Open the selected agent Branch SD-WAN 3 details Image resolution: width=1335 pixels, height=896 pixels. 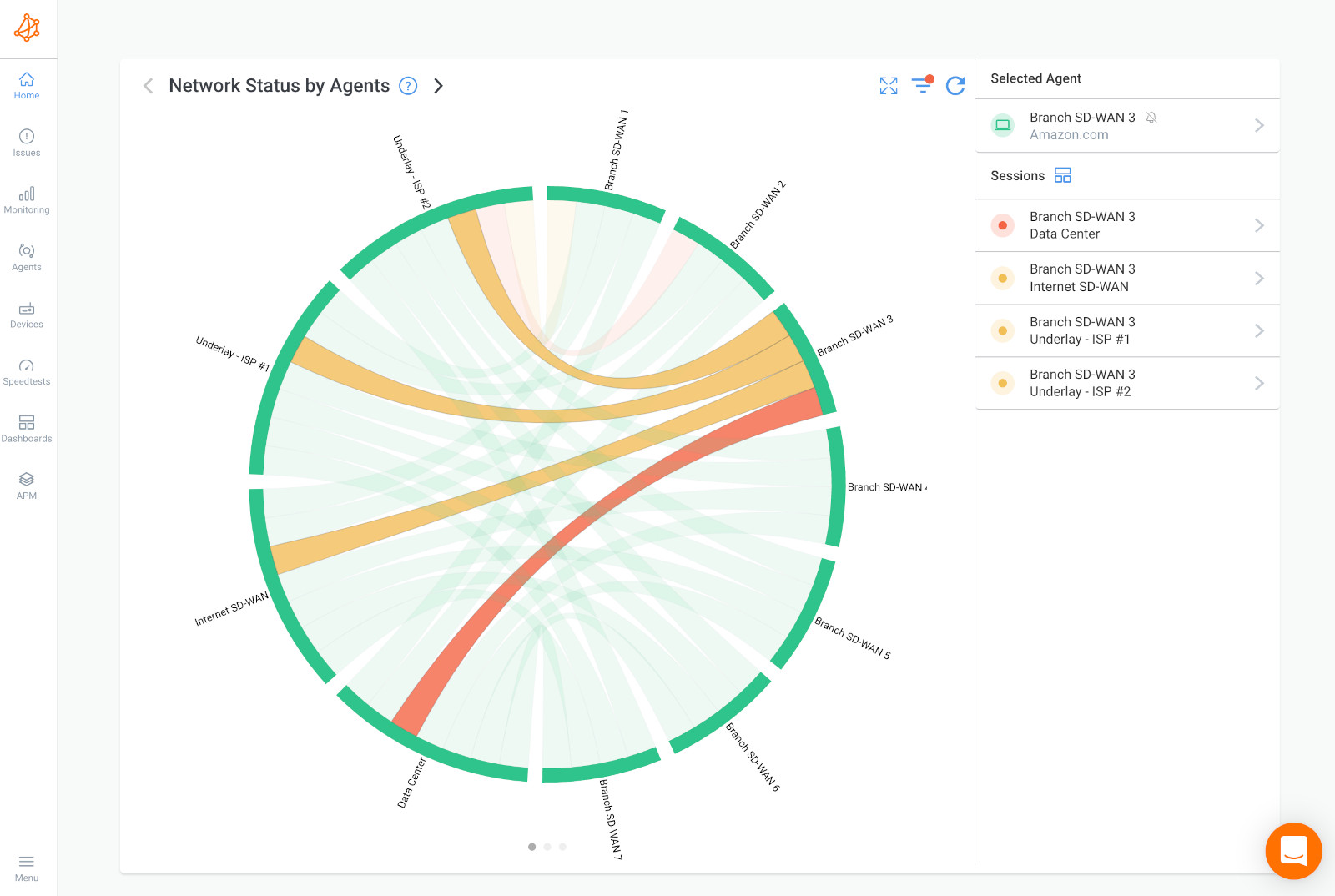[x=1259, y=125]
